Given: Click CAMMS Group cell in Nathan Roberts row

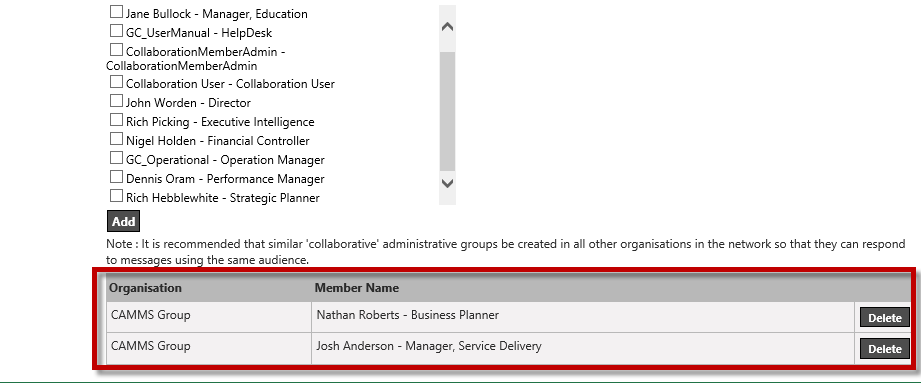Looking at the screenshot, I should 209,317.
